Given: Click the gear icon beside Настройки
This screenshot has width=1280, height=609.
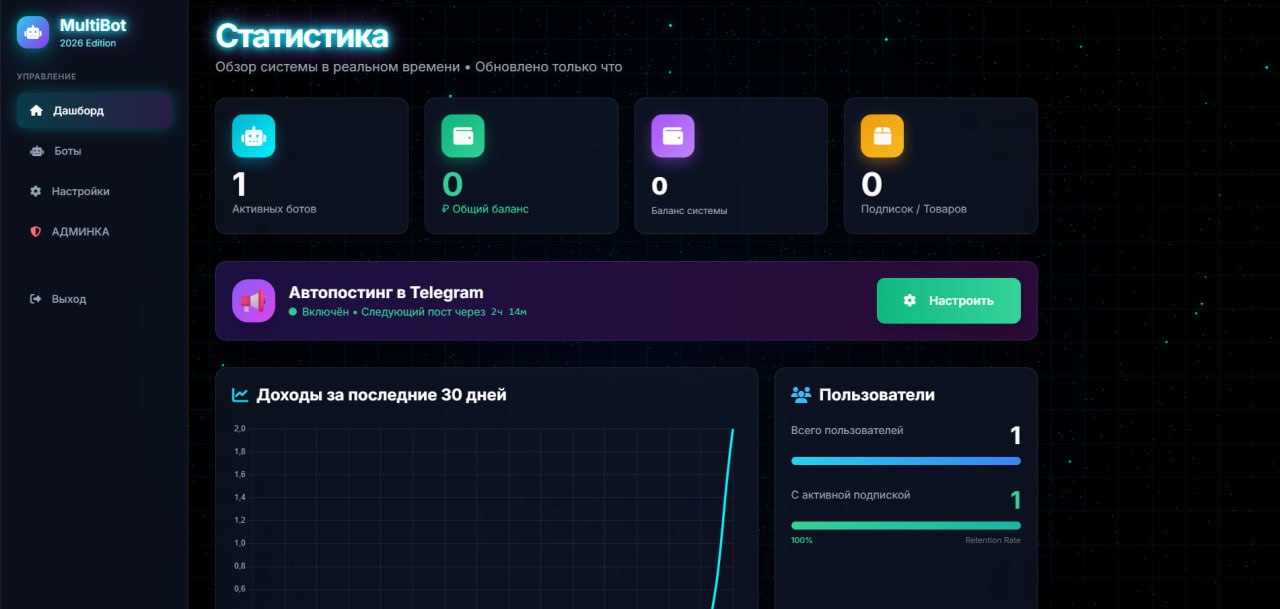Looking at the screenshot, I should pyautogui.click(x=36, y=191).
